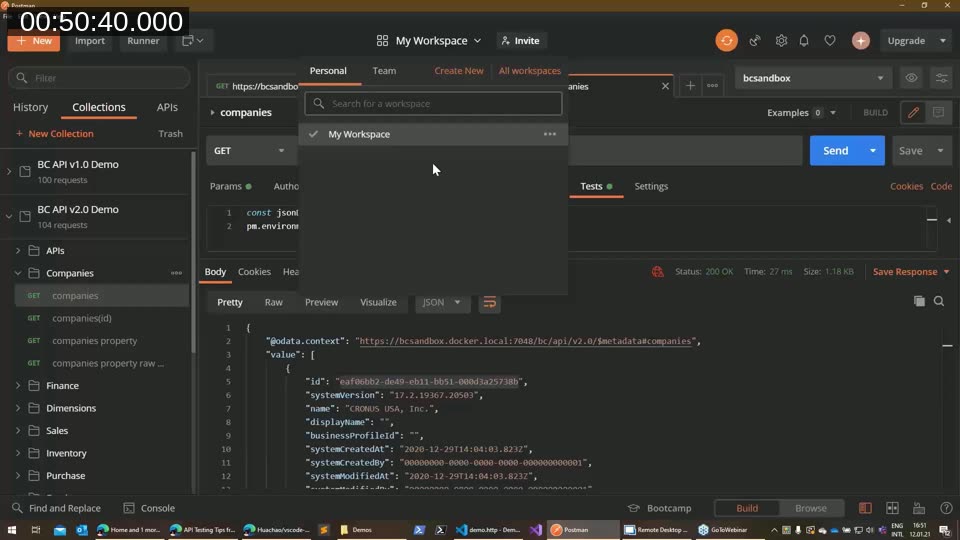Open the My Workspace dropdown
The height and width of the screenshot is (540, 960).
pos(429,40)
